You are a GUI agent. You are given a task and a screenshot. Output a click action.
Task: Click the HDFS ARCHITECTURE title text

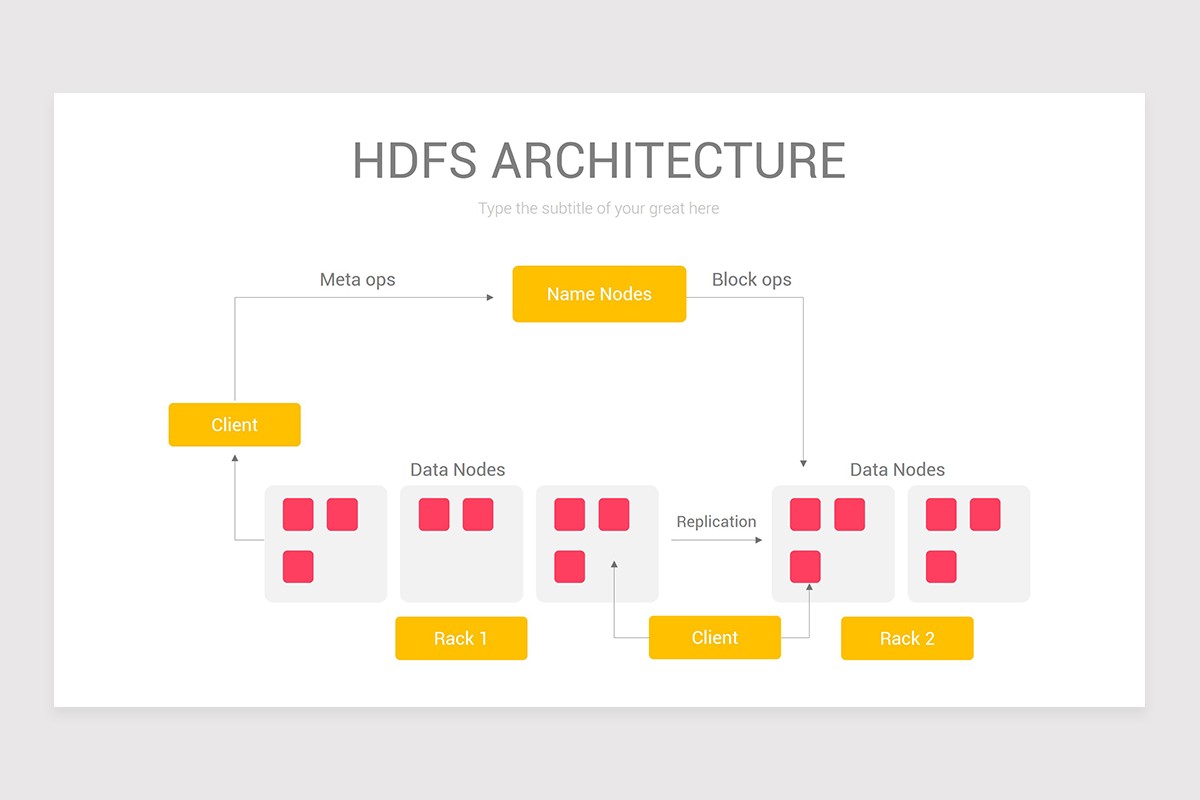599,160
